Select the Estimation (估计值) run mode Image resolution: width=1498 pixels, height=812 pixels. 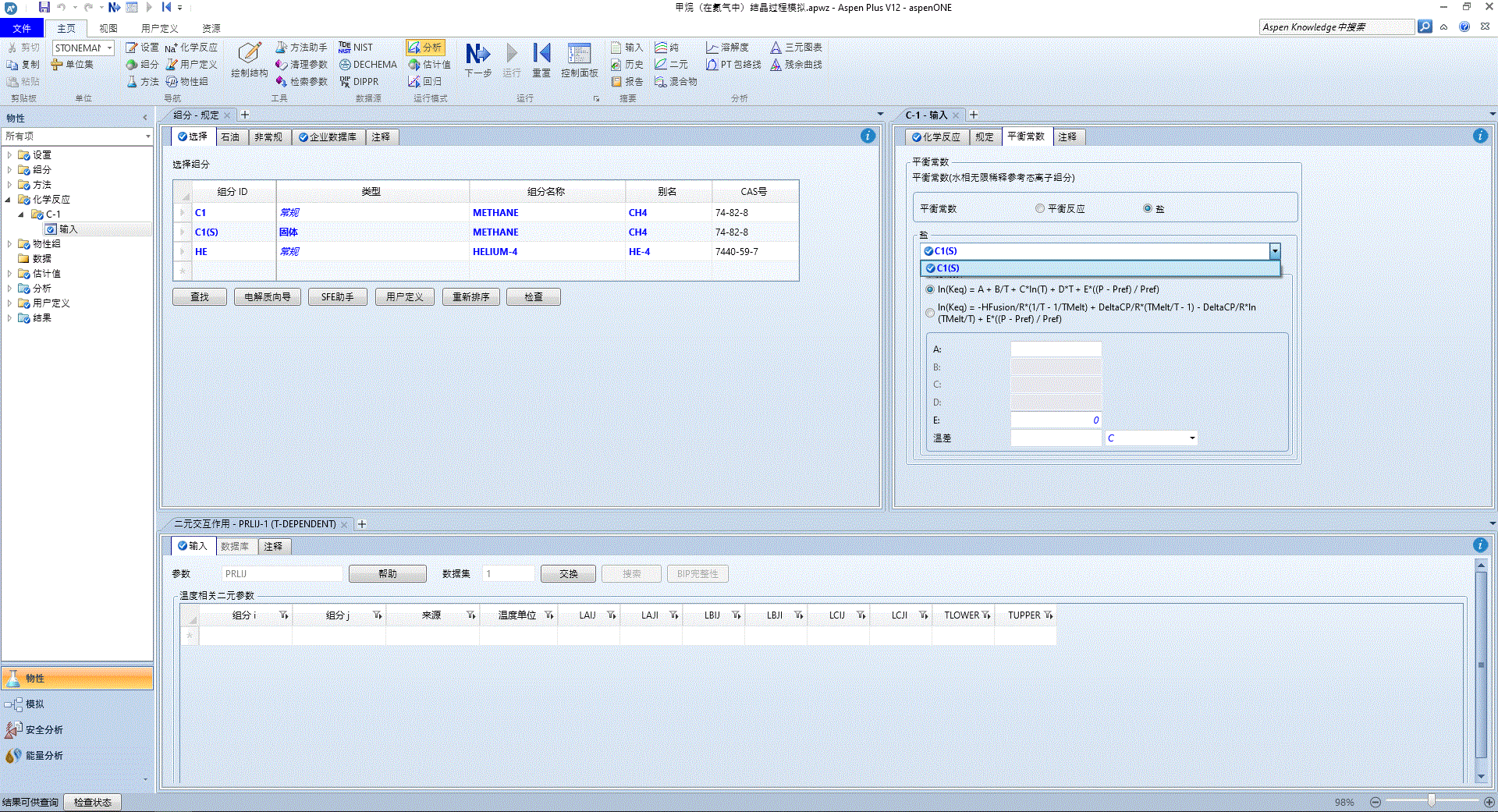pos(430,65)
